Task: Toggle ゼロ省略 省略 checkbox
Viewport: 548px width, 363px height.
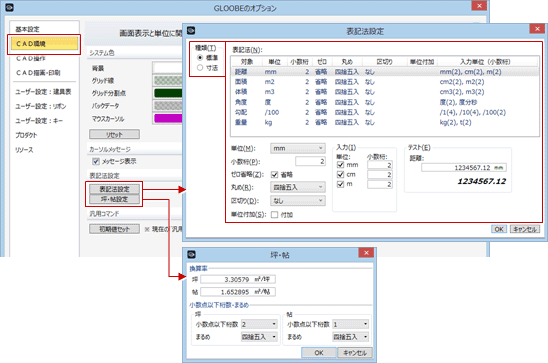Action: coord(274,174)
